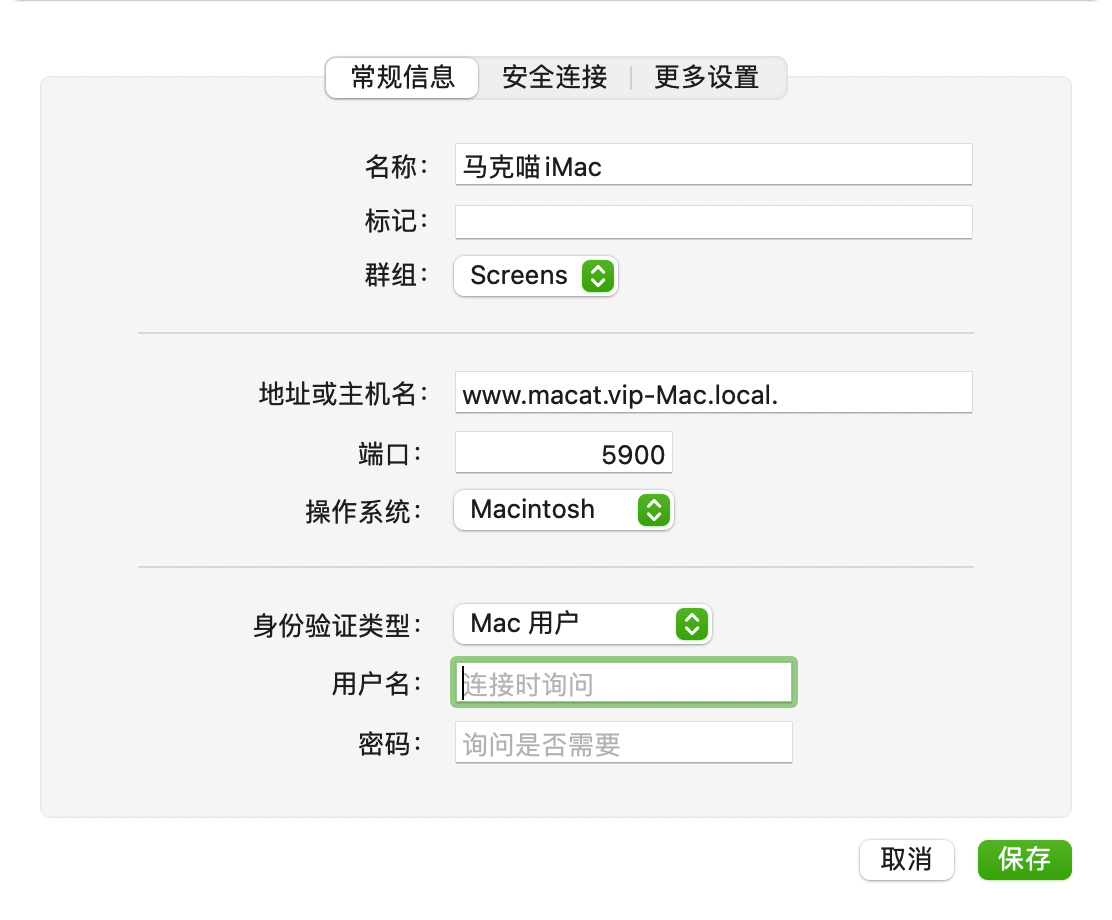Expand the 操作系统 Macintosh dropdown
This screenshot has height=920, width=1112.
(563, 510)
